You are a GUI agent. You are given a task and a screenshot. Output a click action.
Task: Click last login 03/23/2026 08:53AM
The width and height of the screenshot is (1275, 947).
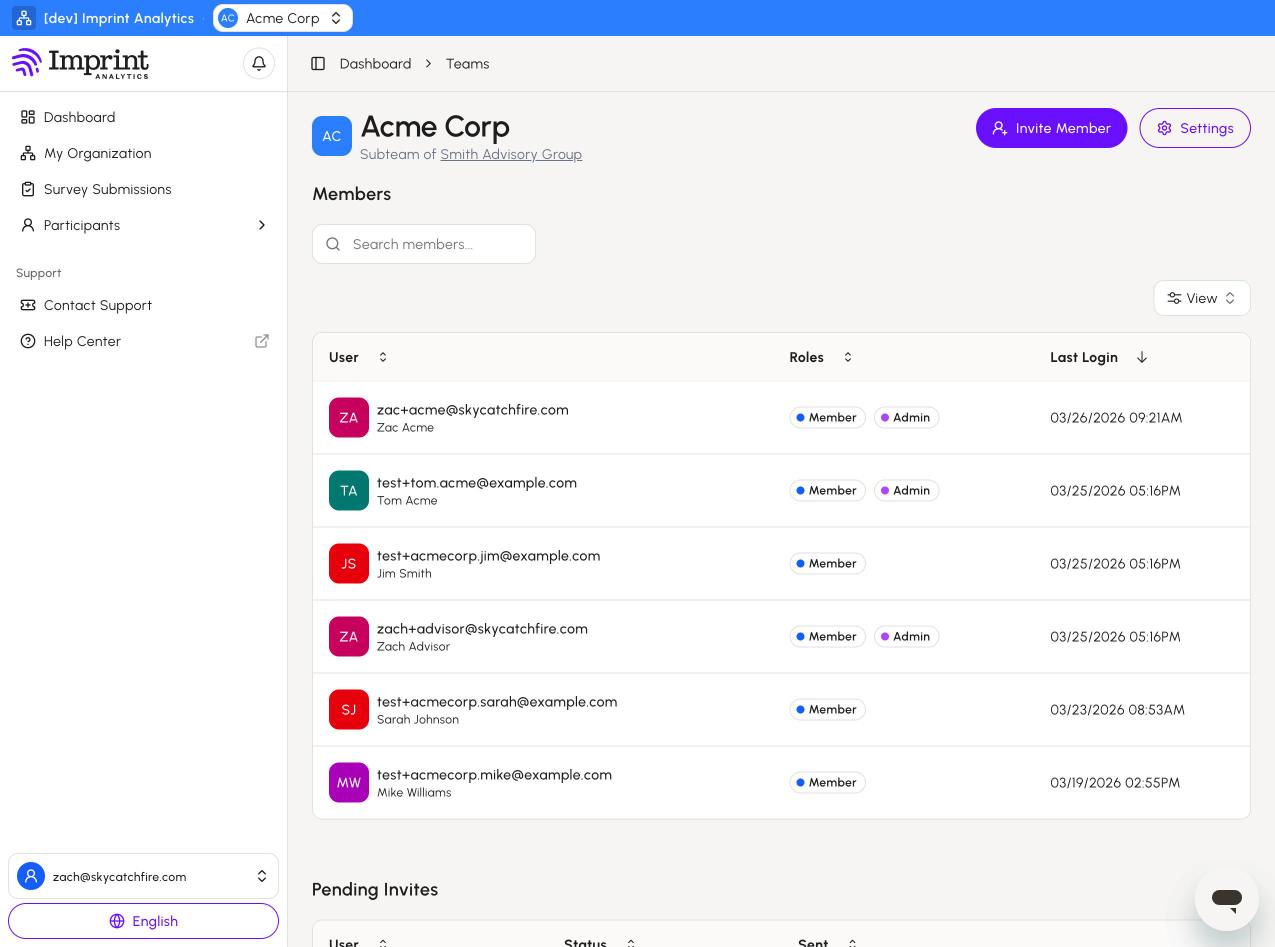1117,710
